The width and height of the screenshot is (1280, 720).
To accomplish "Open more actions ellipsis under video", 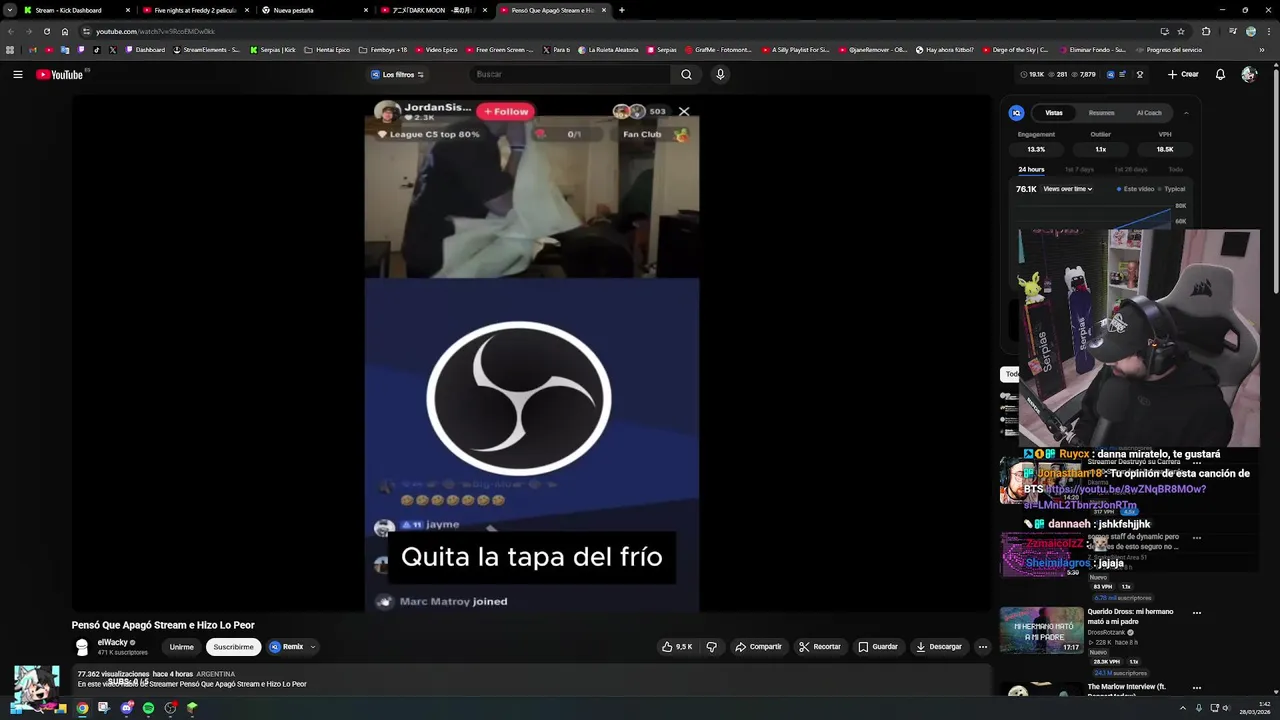I will click(x=982, y=647).
